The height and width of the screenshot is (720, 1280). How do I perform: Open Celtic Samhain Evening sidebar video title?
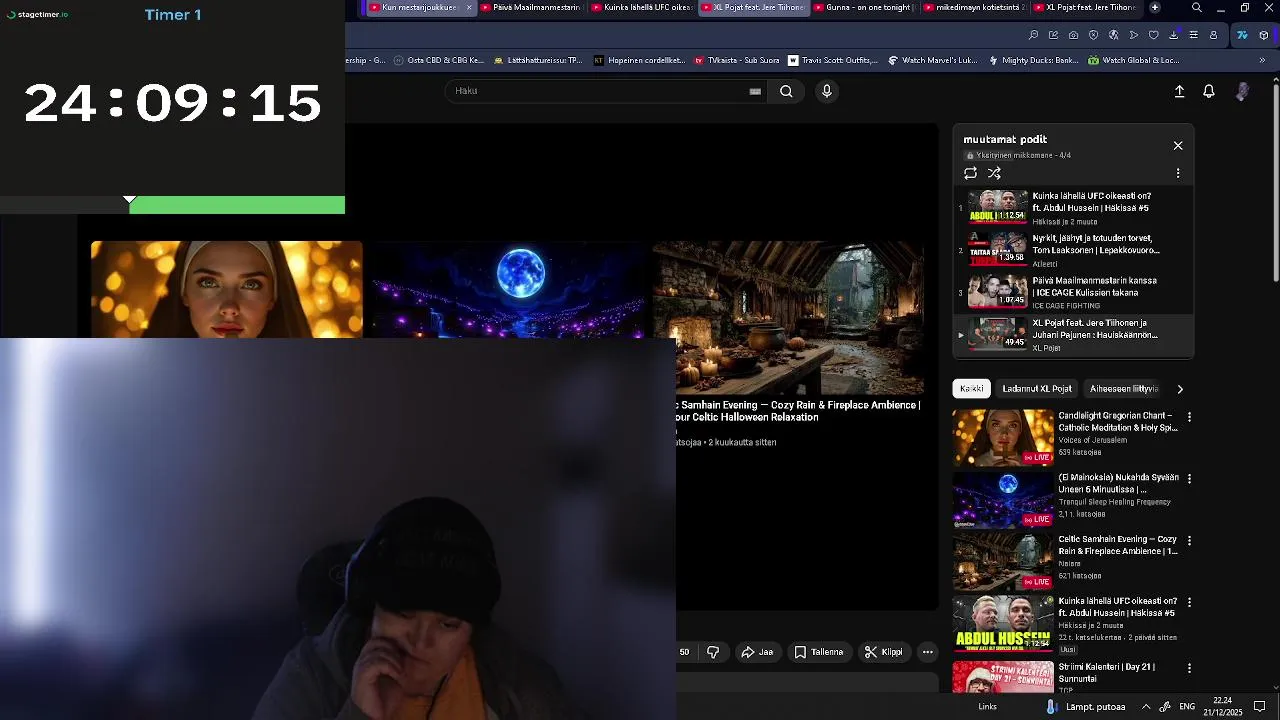1118,545
